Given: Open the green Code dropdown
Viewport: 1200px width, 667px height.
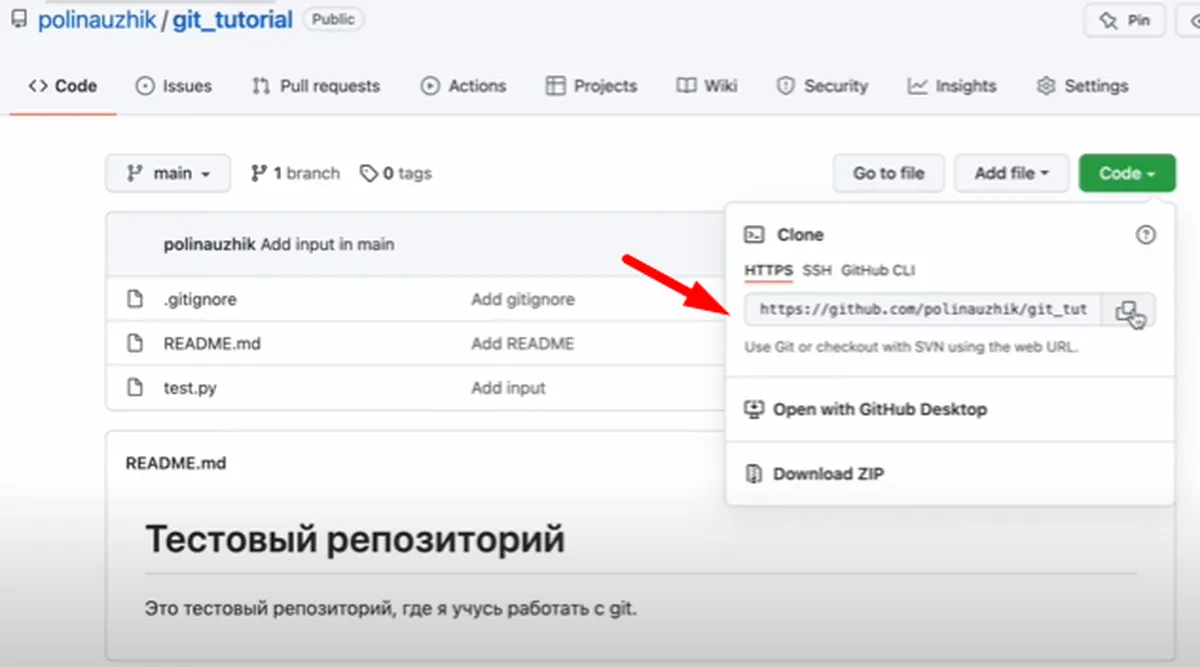Looking at the screenshot, I should 1126,172.
